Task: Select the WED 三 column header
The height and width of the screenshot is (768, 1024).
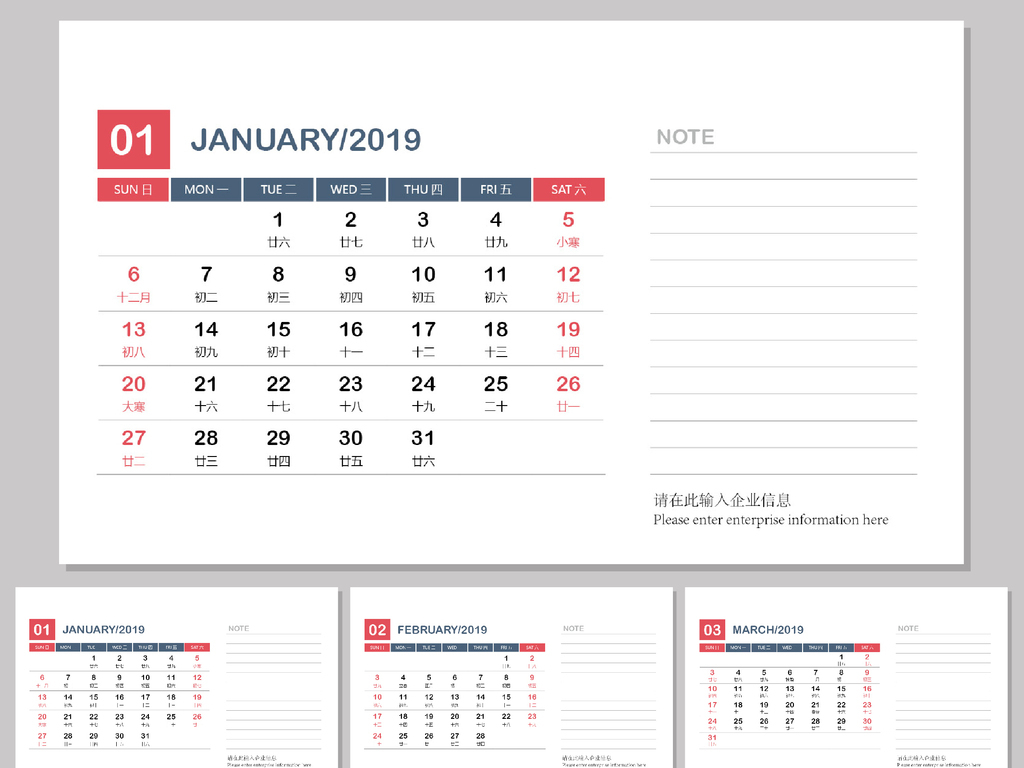Action: pyautogui.click(x=351, y=189)
